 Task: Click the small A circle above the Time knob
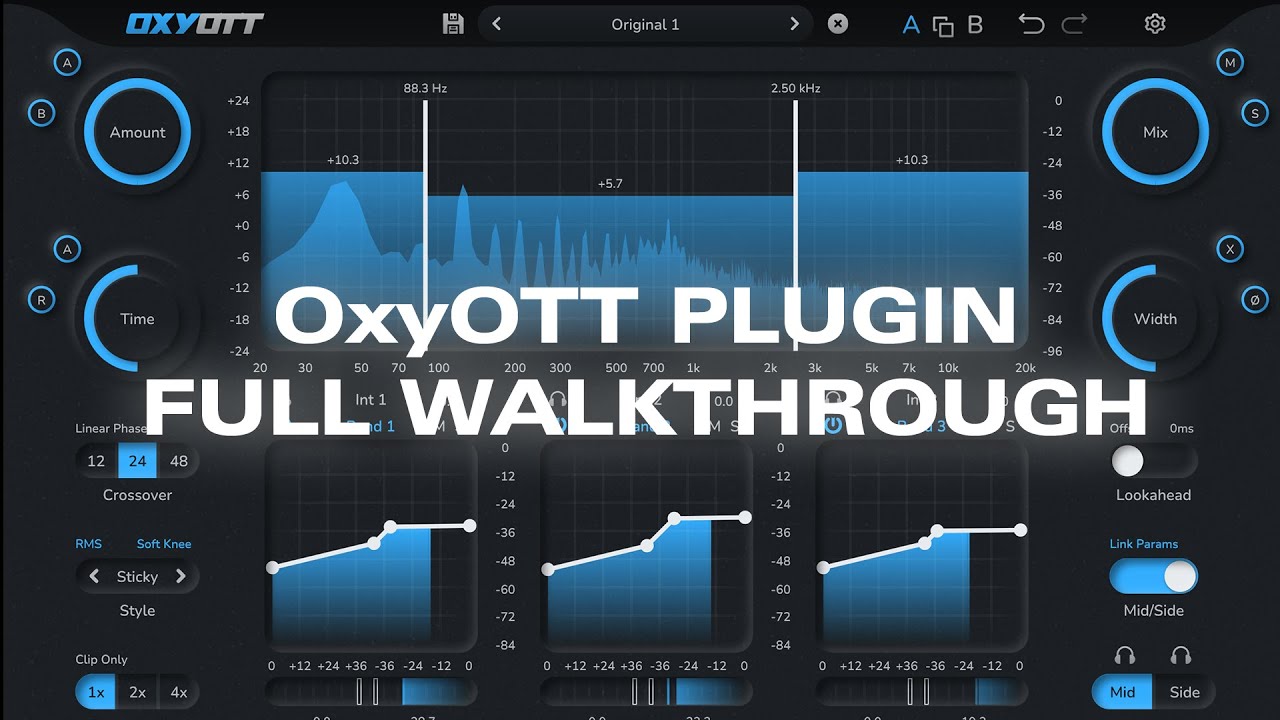point(67,249)
